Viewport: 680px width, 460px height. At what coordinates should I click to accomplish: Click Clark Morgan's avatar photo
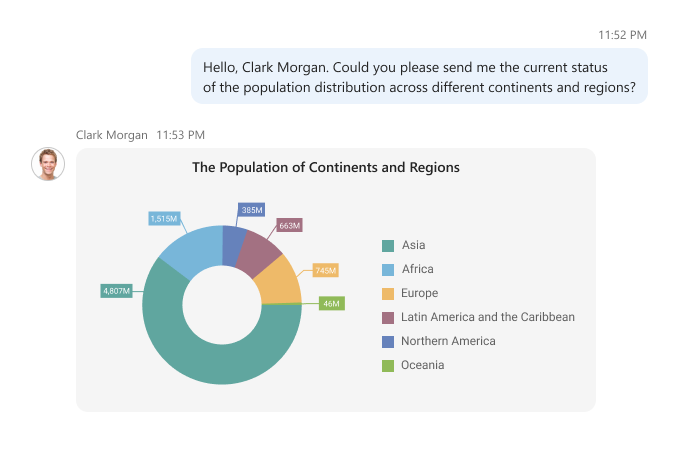click(x=48, y=164)
